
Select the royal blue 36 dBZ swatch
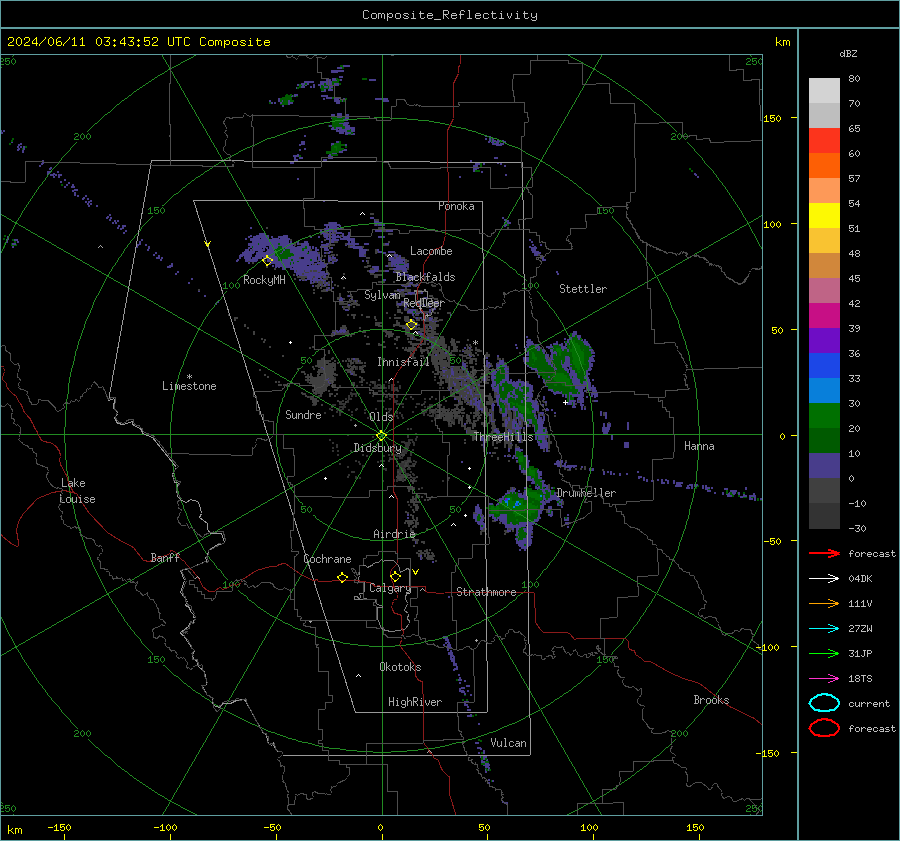824,366
